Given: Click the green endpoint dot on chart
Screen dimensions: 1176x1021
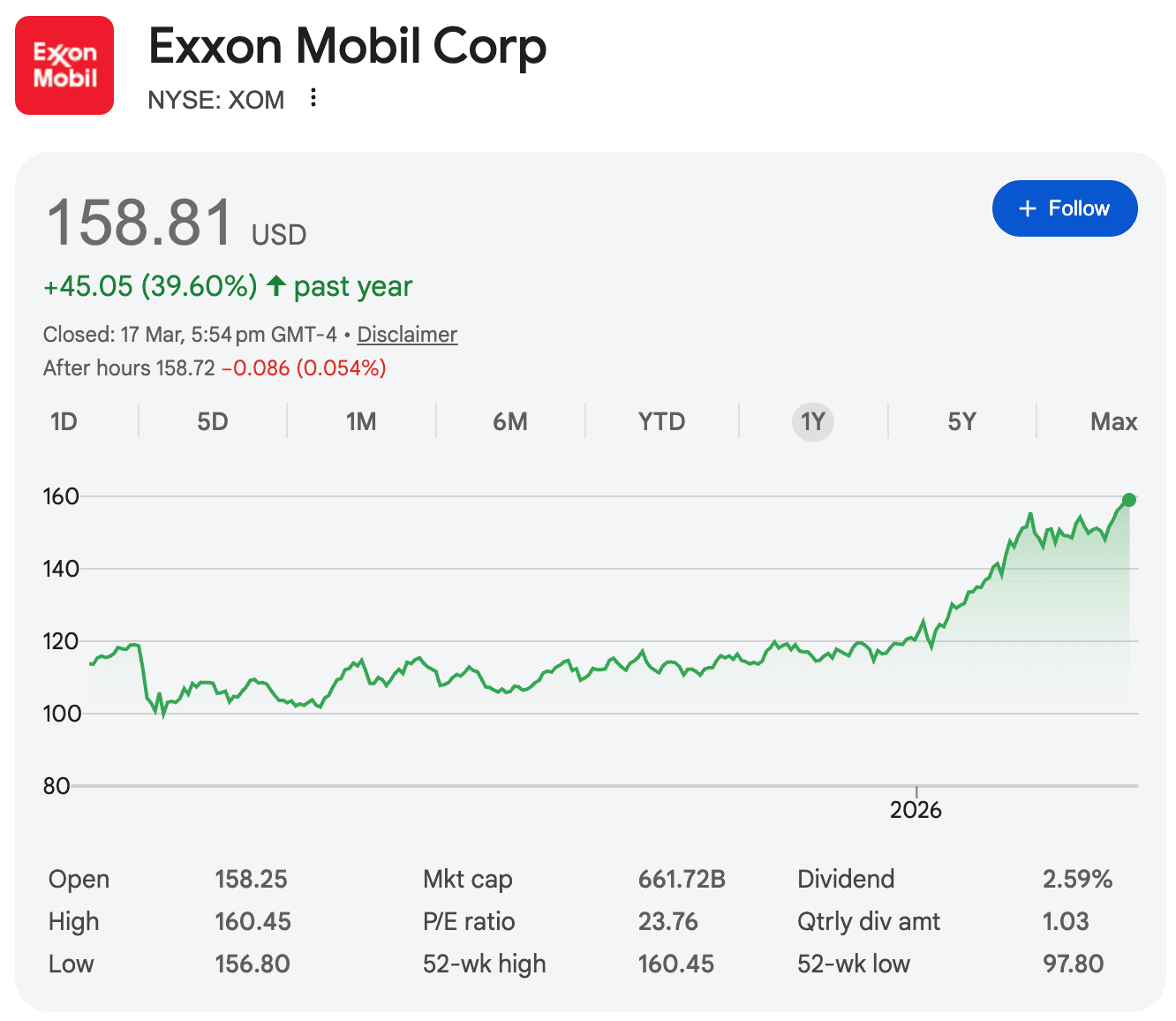Looking at the screenshot, I should (1128, 500).
